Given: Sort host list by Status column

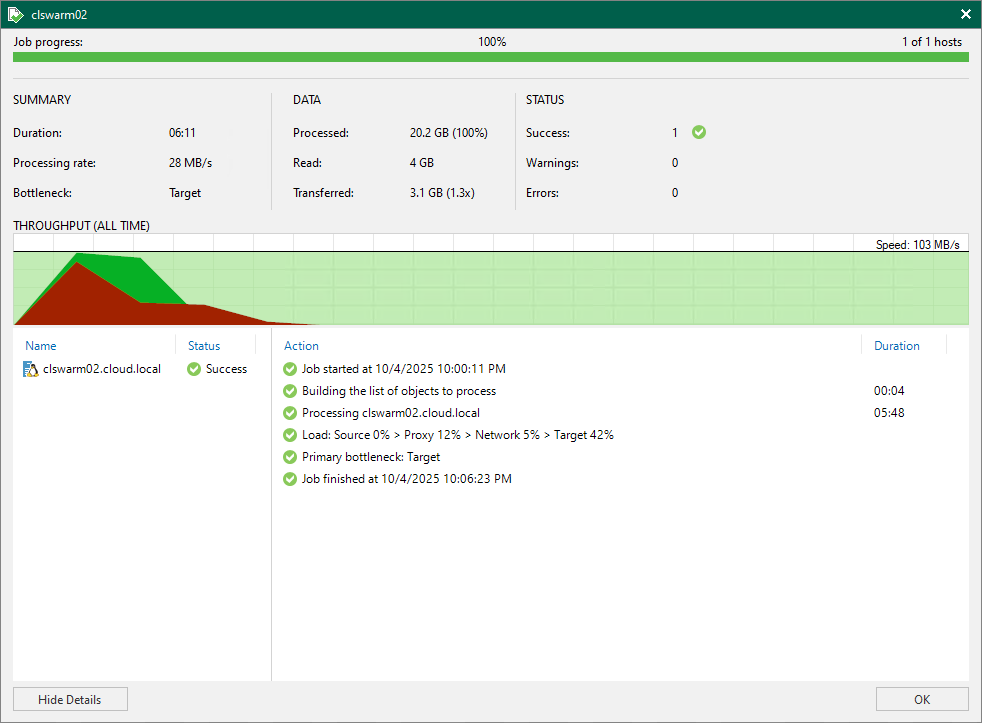Looking at the screenshot, I should click(204, 346).
